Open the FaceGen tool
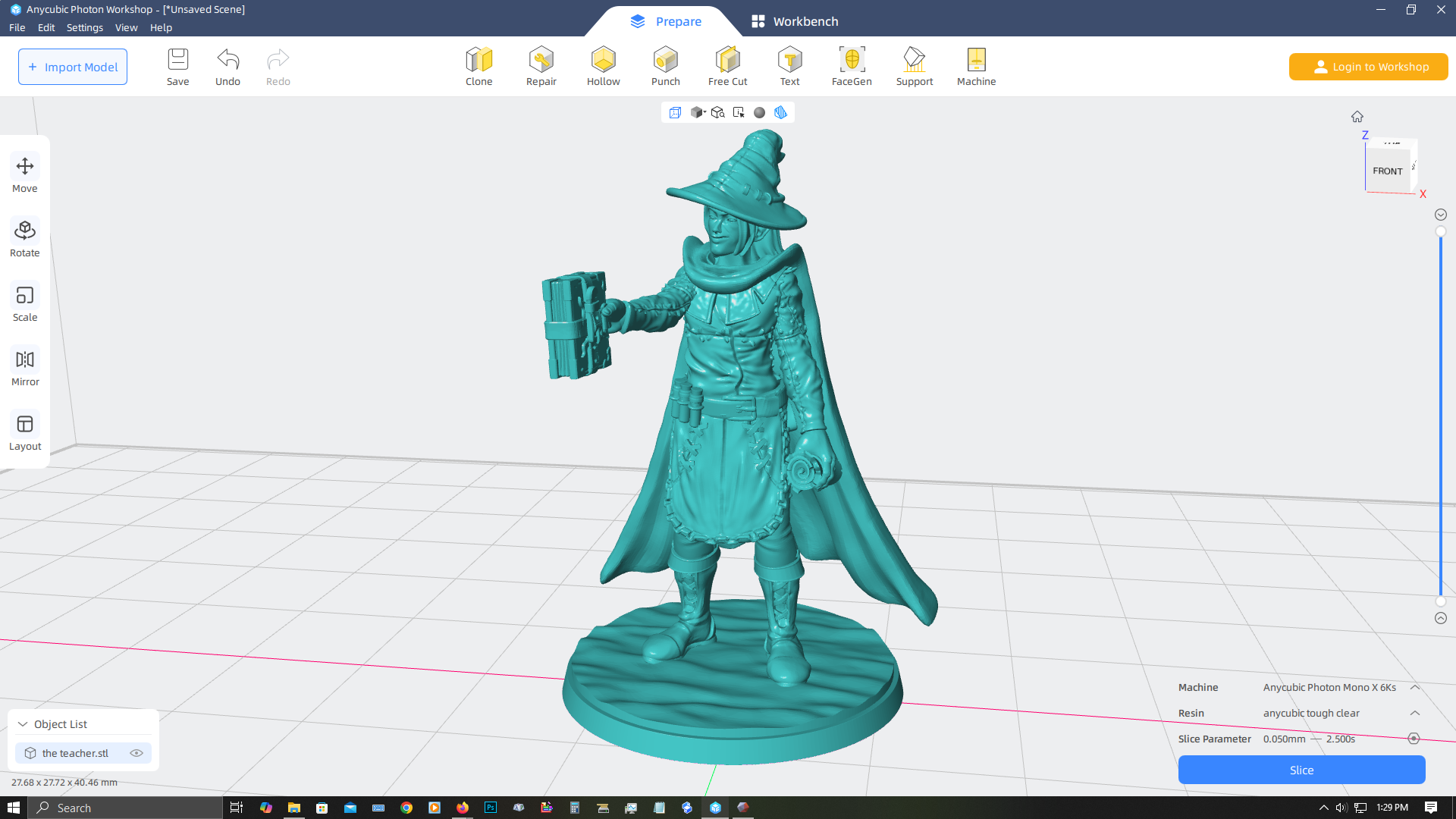This screenshot has width=1456, height=819. point(852,67)
